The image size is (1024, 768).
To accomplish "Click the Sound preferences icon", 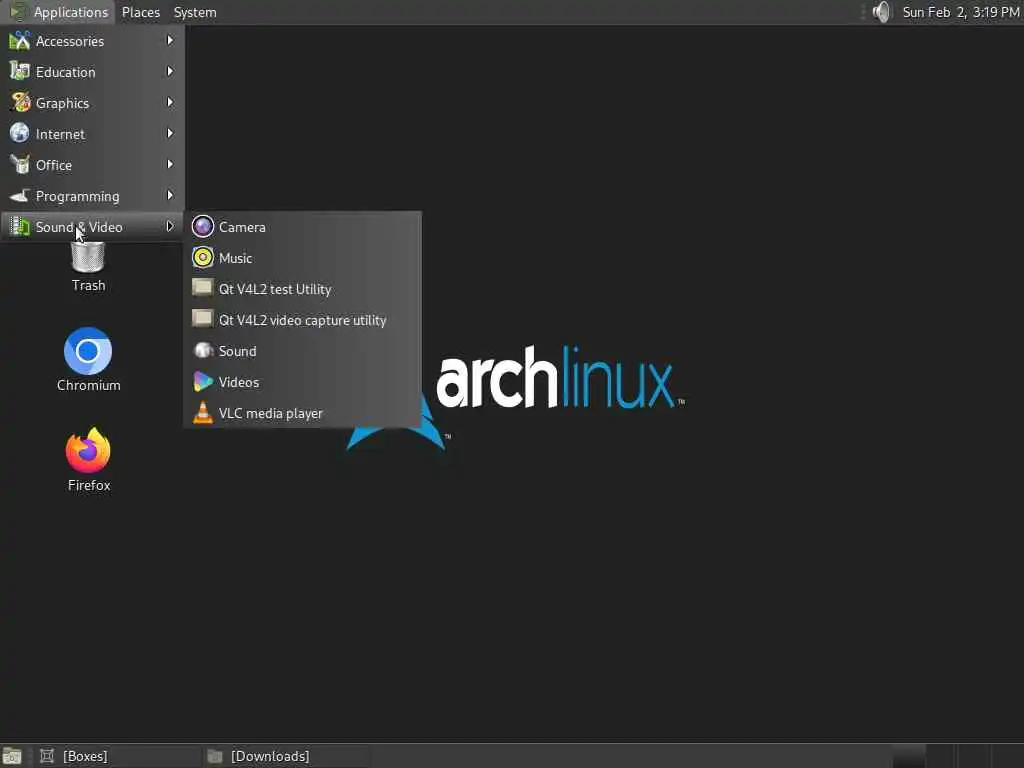I will tap(202, 351).
